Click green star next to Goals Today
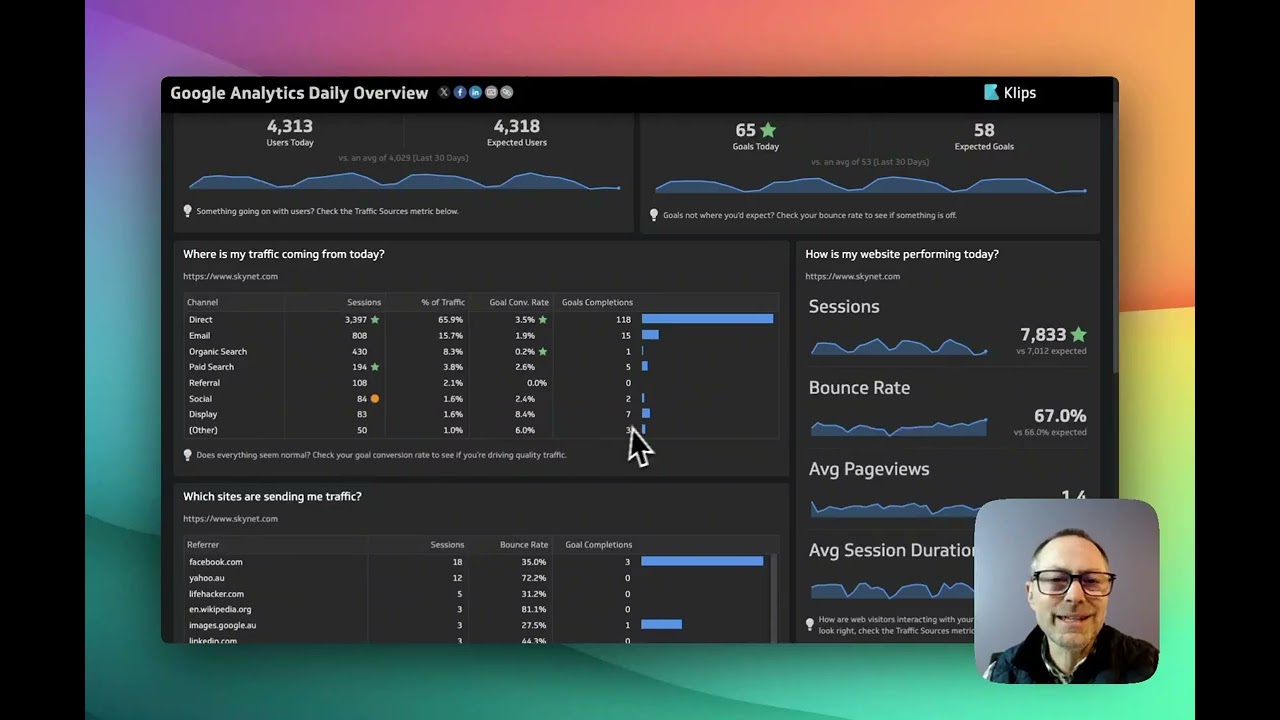The width and height of the screenshot is (1280, 720). 768,130
